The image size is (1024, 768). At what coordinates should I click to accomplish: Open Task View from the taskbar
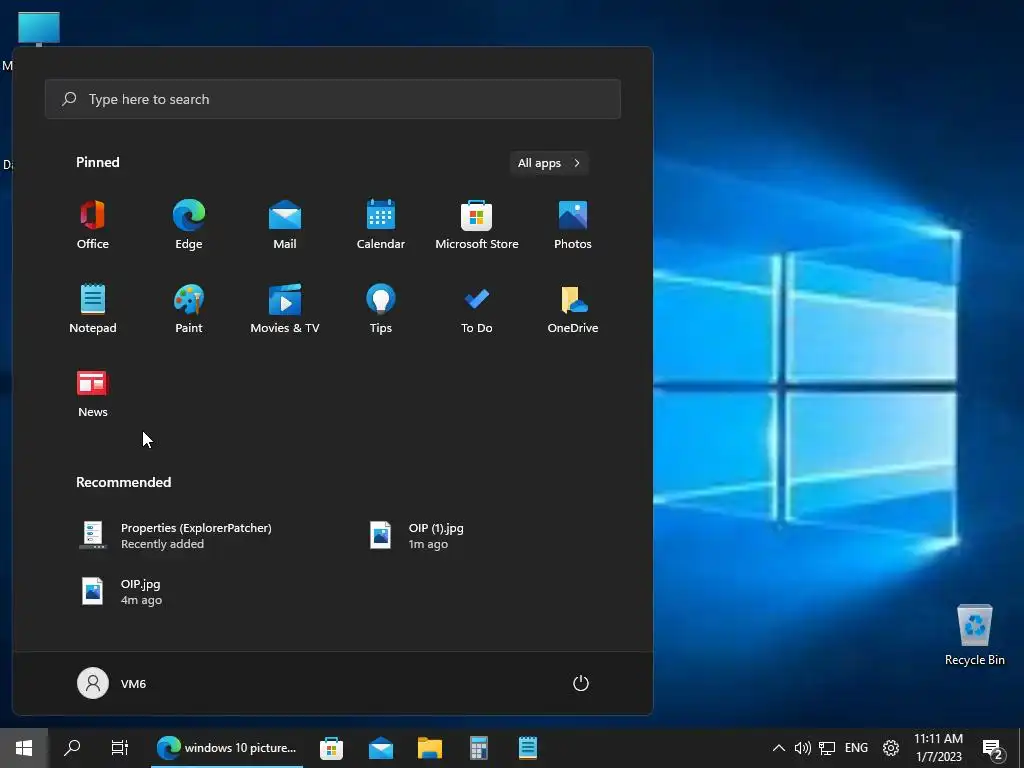coord(120,748)
